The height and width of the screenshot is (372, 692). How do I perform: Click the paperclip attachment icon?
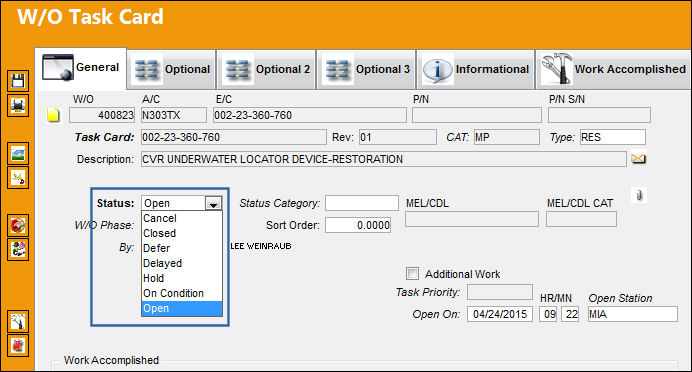point(639,195)
